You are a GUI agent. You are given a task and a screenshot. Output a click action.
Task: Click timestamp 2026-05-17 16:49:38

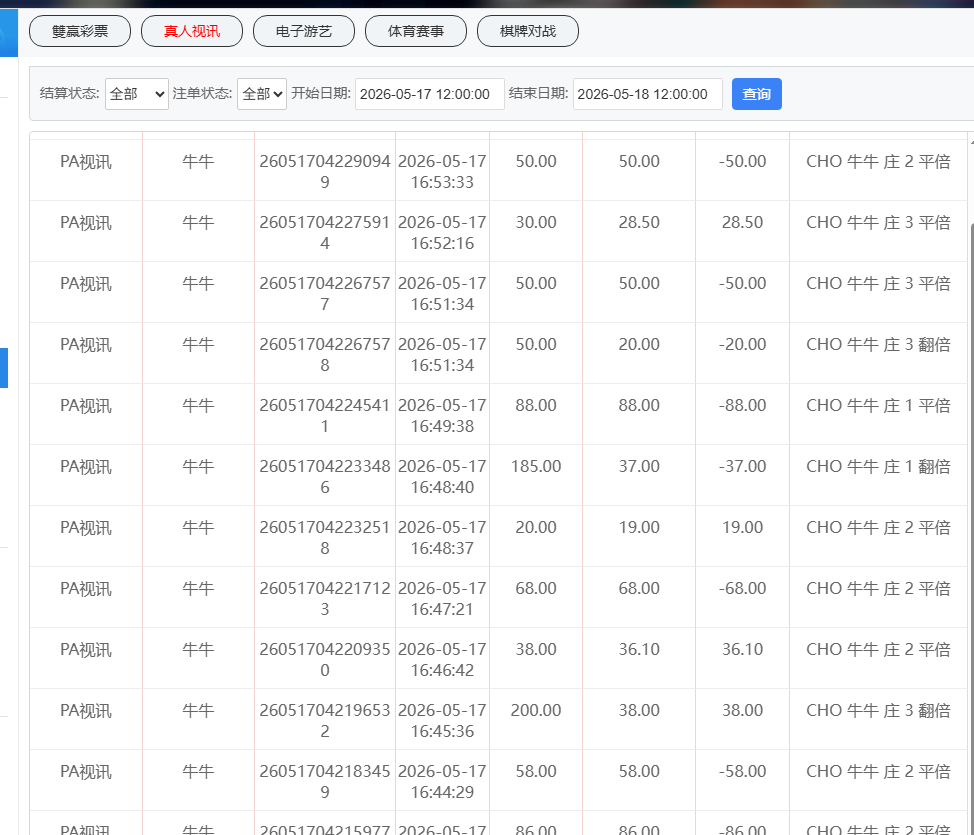click(442, 415)
